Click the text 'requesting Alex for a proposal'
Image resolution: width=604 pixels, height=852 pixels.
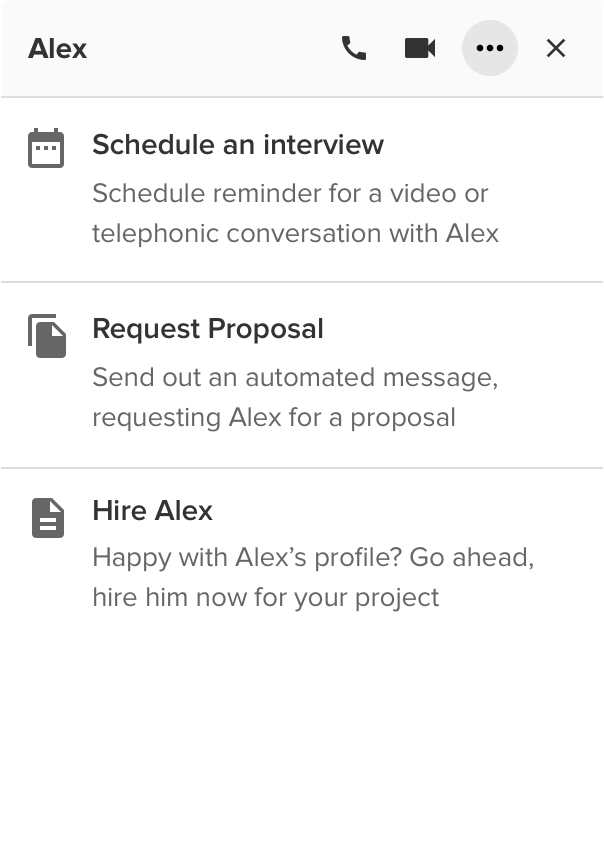(274, 418)
